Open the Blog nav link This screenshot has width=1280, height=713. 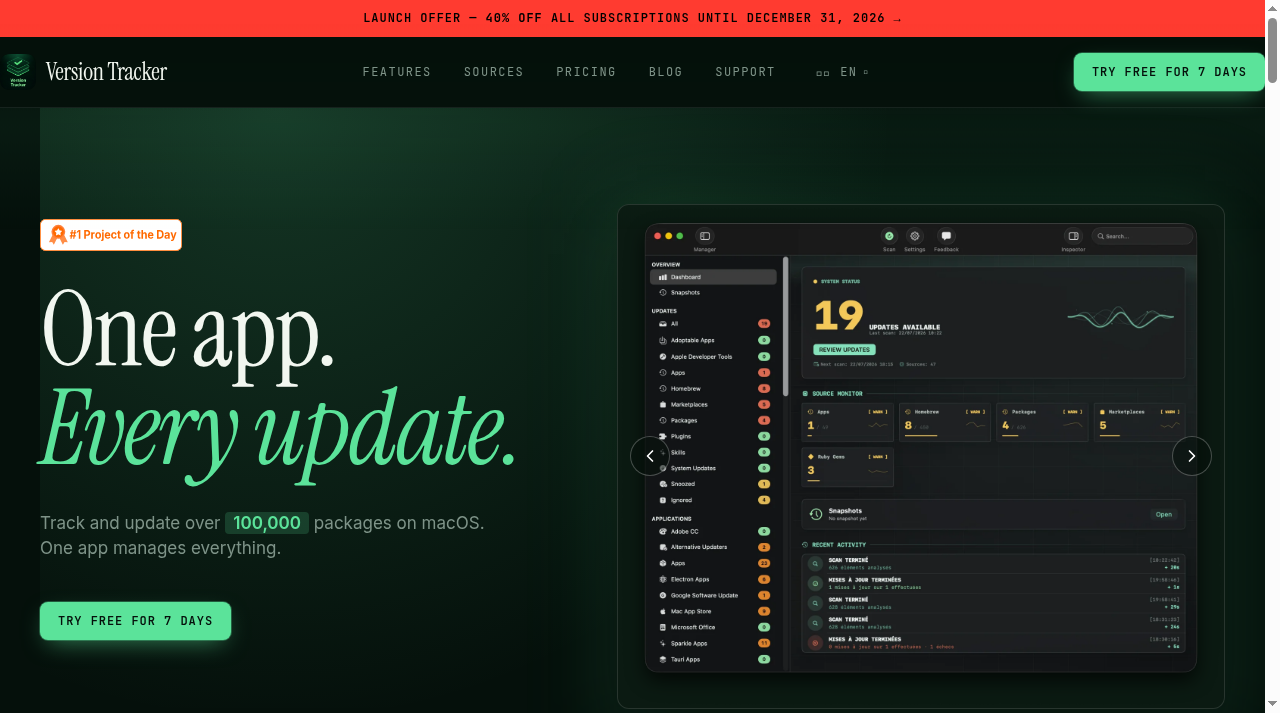click(666, 72)
